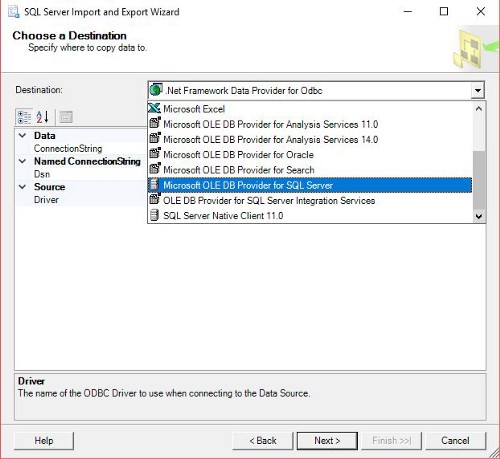Collapse the Data category
This screenshot has width=500, height=459.
click(23, 135)
